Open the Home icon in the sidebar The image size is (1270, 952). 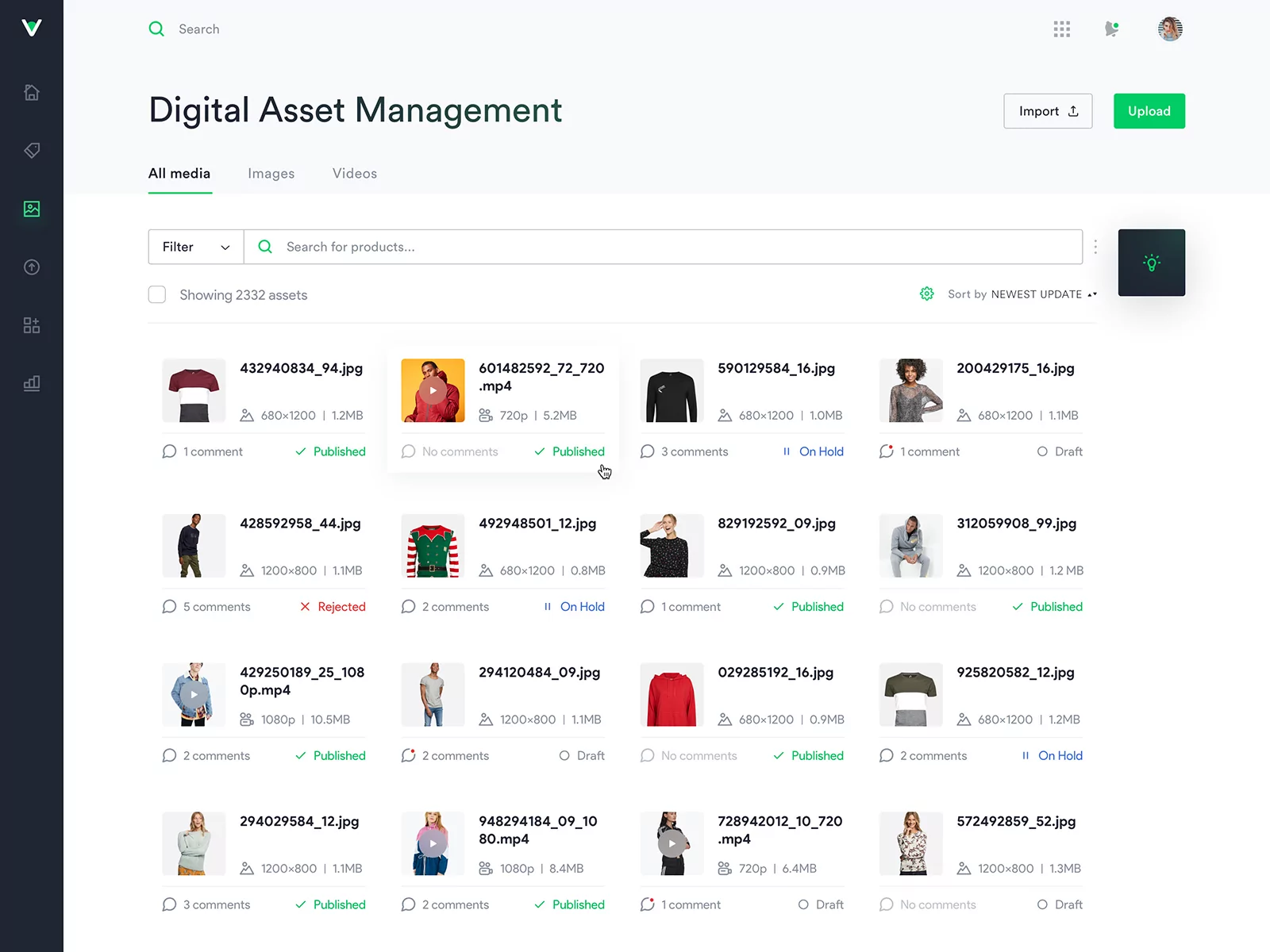click(32, 92)
